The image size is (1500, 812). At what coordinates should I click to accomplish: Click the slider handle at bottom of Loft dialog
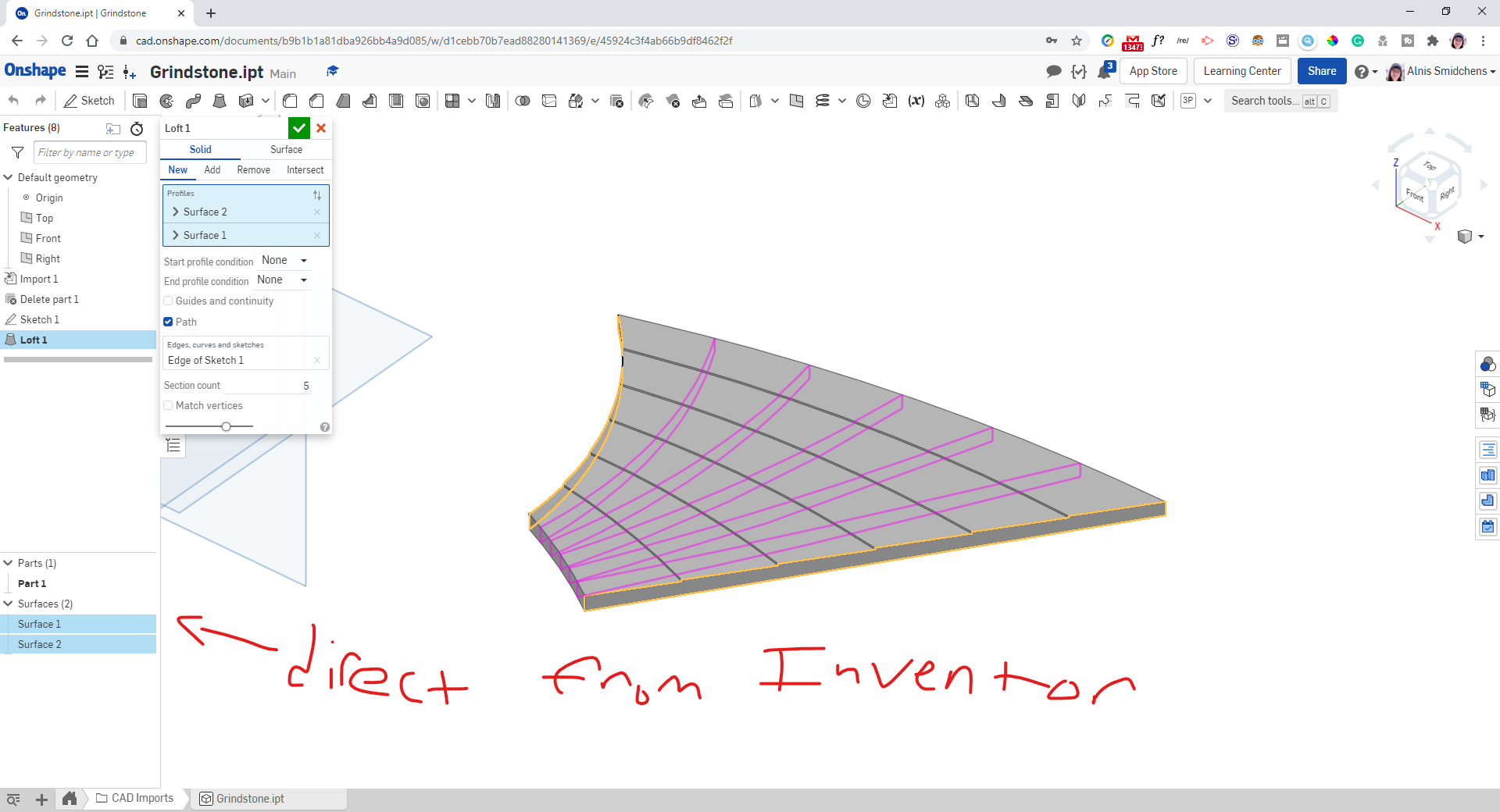(x=226, y=427)
